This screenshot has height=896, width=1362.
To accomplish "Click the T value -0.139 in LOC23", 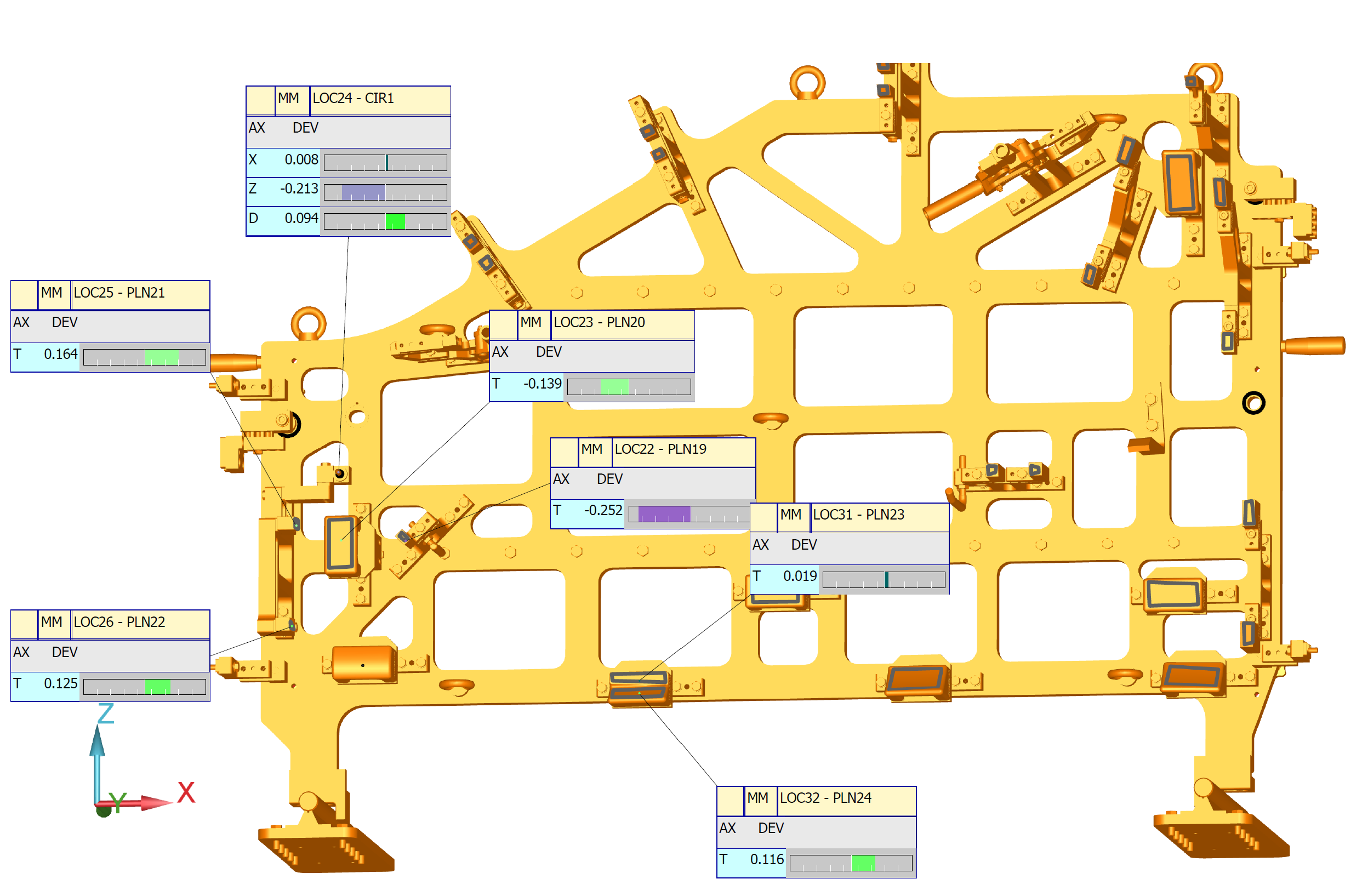I will click(x=543, y=384).
